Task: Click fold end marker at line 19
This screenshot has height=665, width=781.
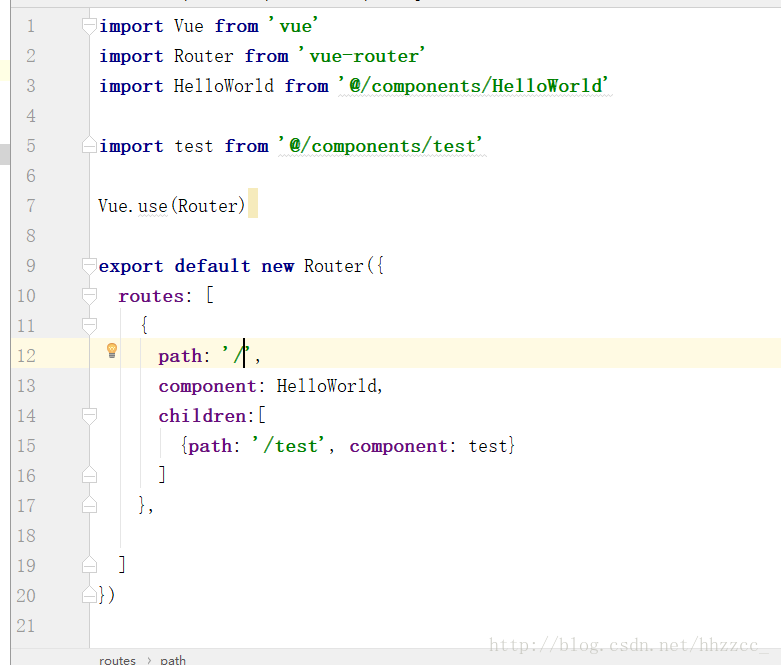Action: pyautogui.click(x=89, y=564)
